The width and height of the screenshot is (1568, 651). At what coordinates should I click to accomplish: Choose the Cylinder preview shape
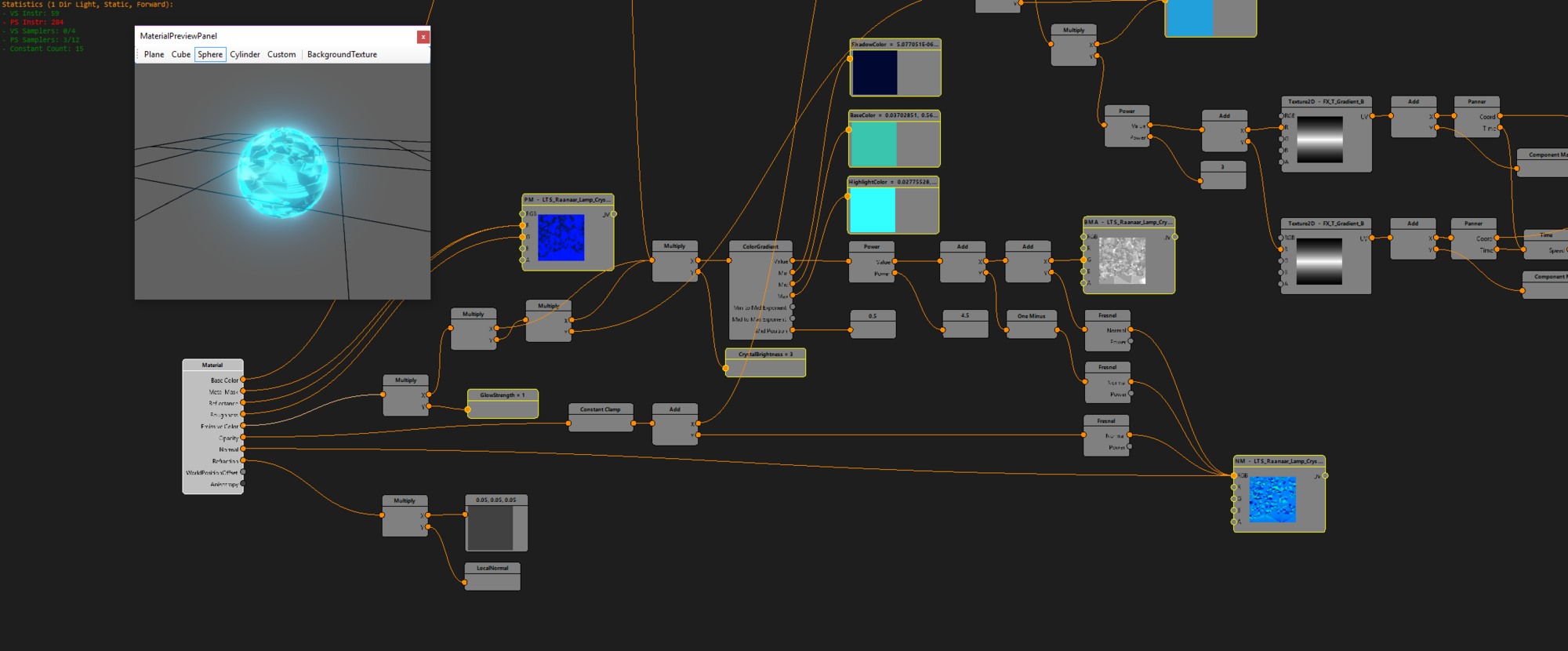coord(245,55)
